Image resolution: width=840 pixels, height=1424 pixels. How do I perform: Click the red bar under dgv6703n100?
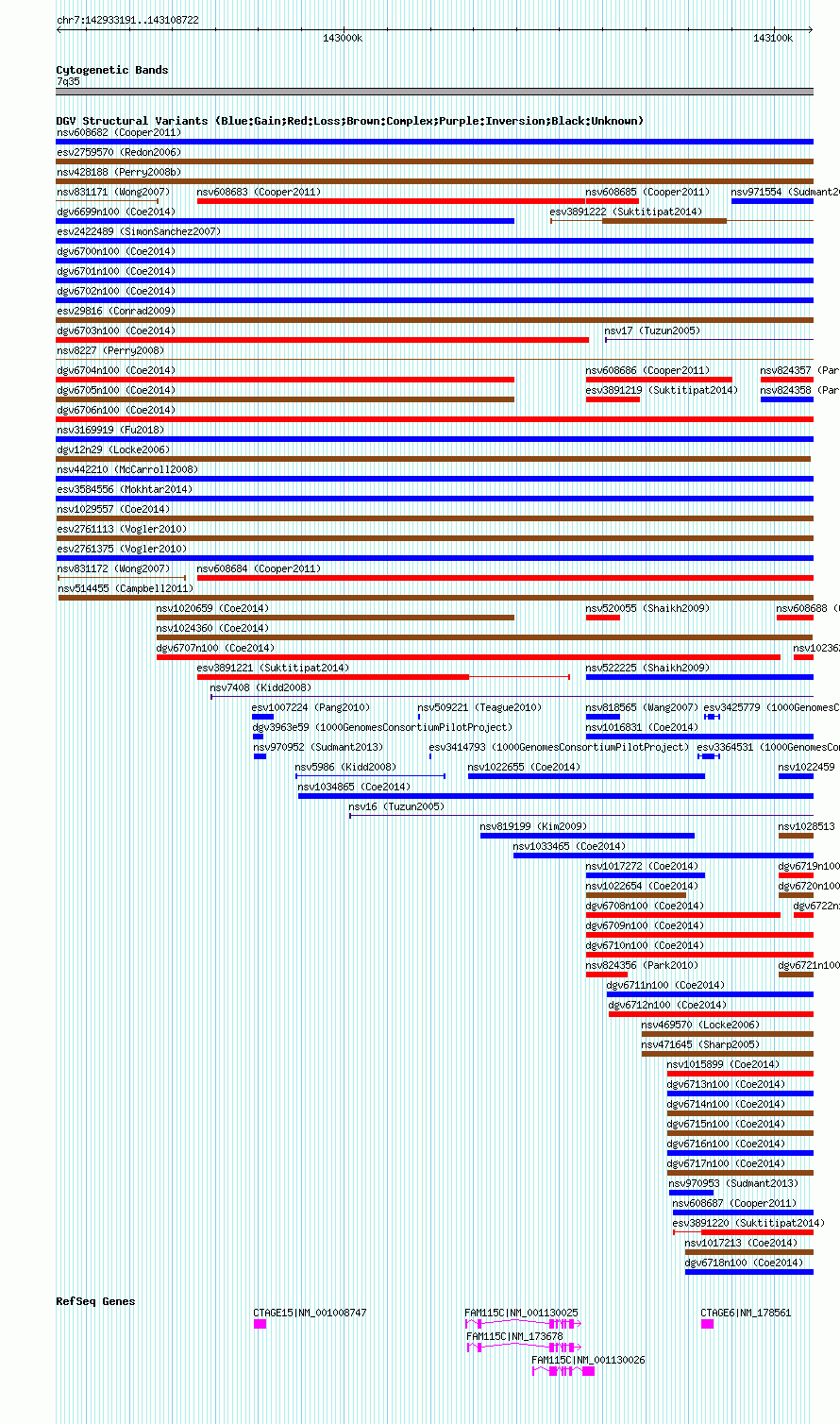pyautogui.click(x=323, y=340)
